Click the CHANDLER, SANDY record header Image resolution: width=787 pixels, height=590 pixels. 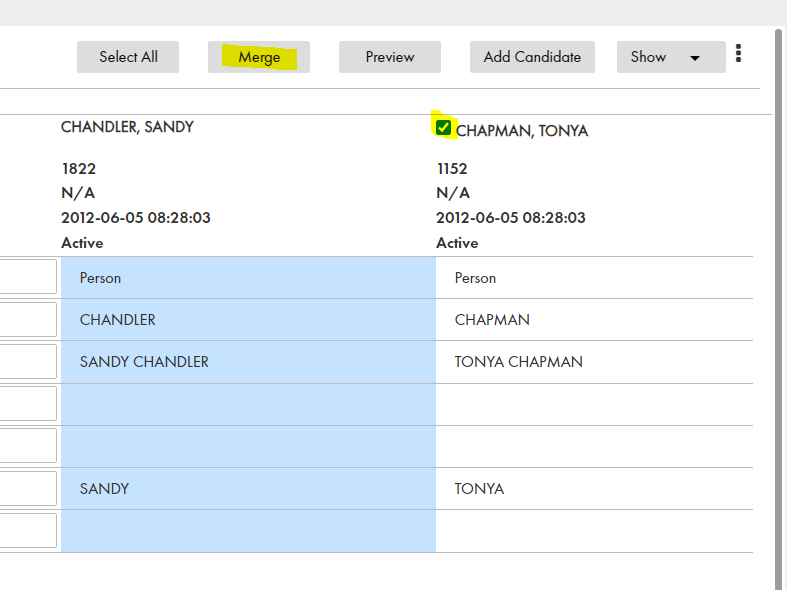pyautogui.click(x=127, y=127)
